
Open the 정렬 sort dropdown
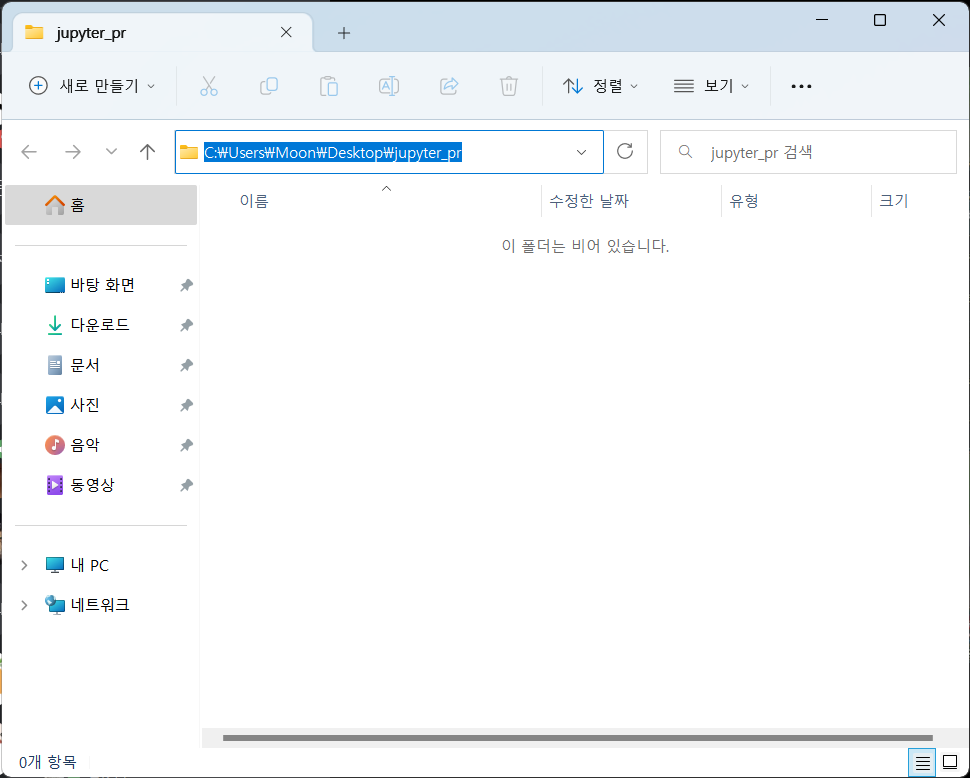coord(600,86)
